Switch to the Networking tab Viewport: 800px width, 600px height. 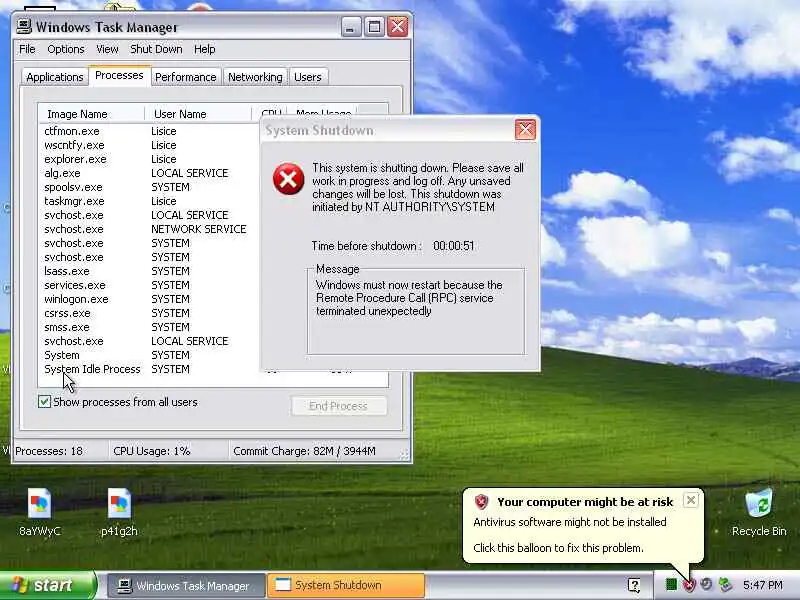[x=255, y=77]
